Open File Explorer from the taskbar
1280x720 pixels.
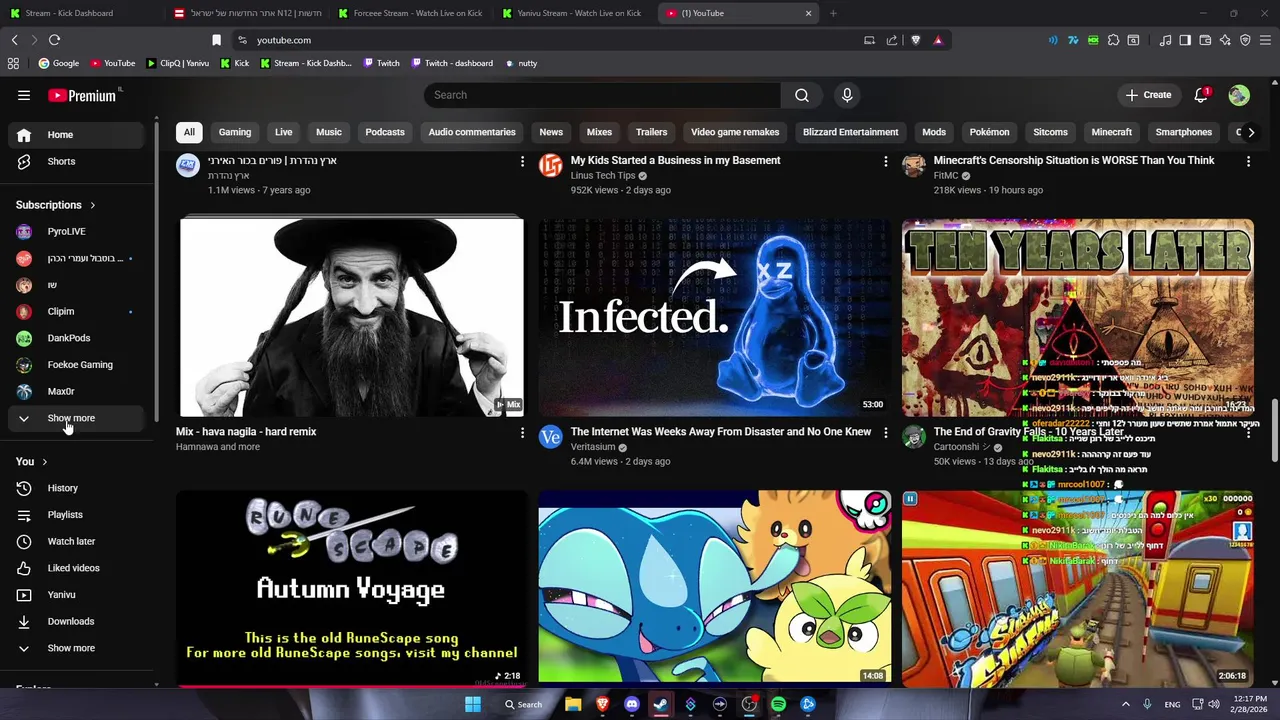click(x=573, y=704)
